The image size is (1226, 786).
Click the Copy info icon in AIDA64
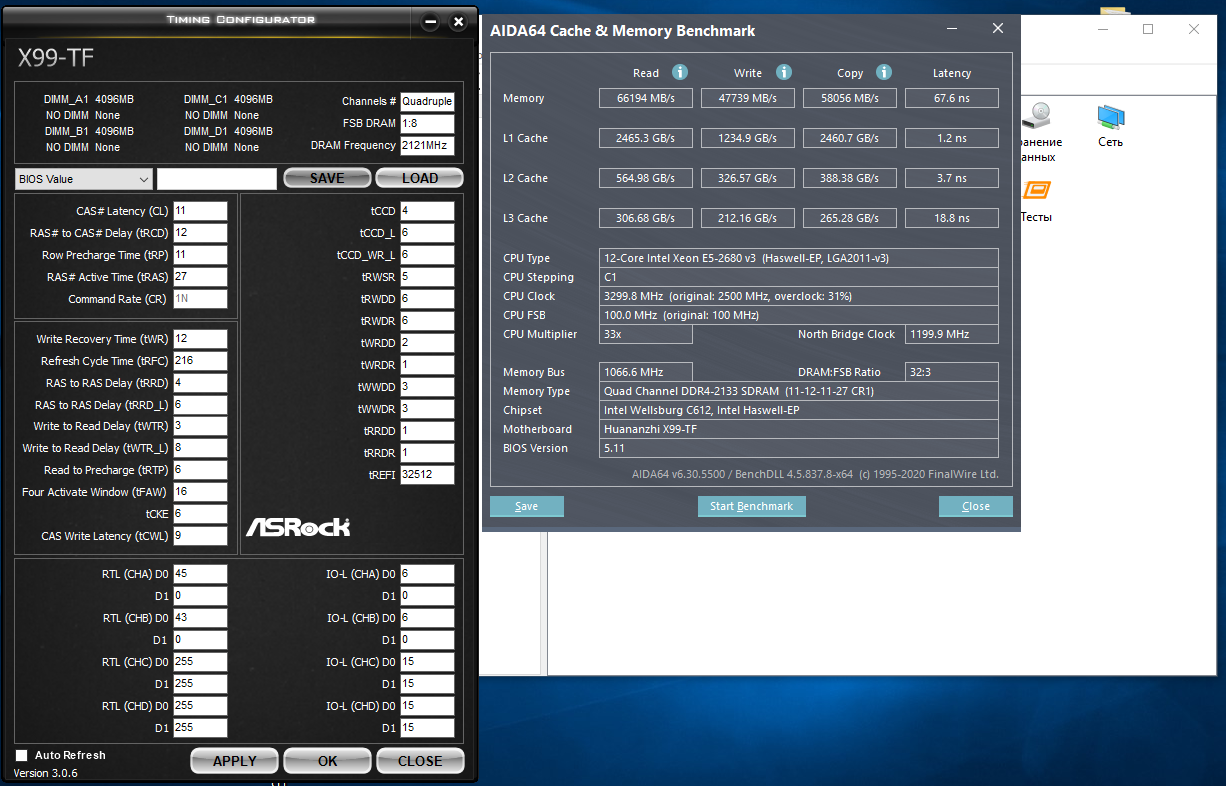[884, 72]
